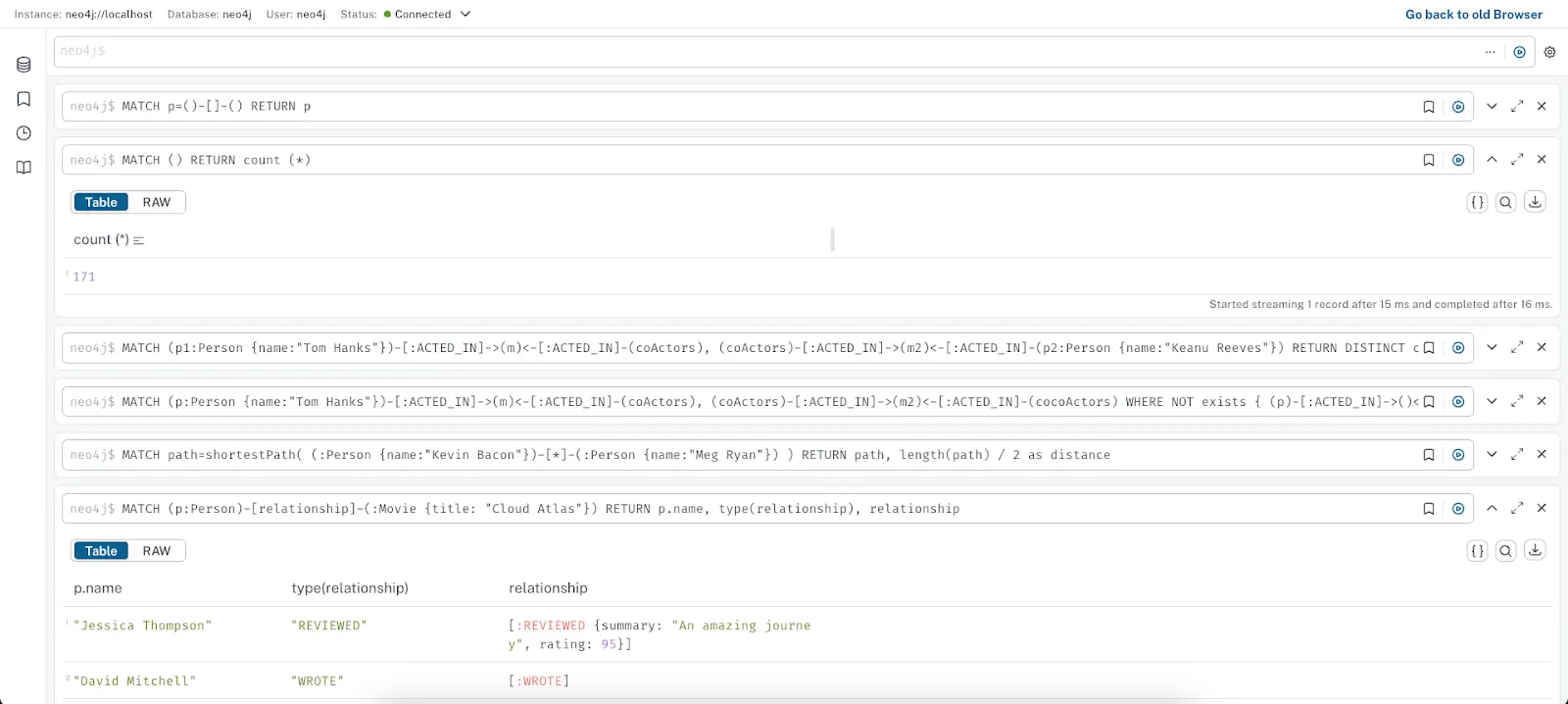This screenshot has height=704, width=1568.
Task: Rerun the MATCH p=()-[]-() query
Action: click(1458, 107)
